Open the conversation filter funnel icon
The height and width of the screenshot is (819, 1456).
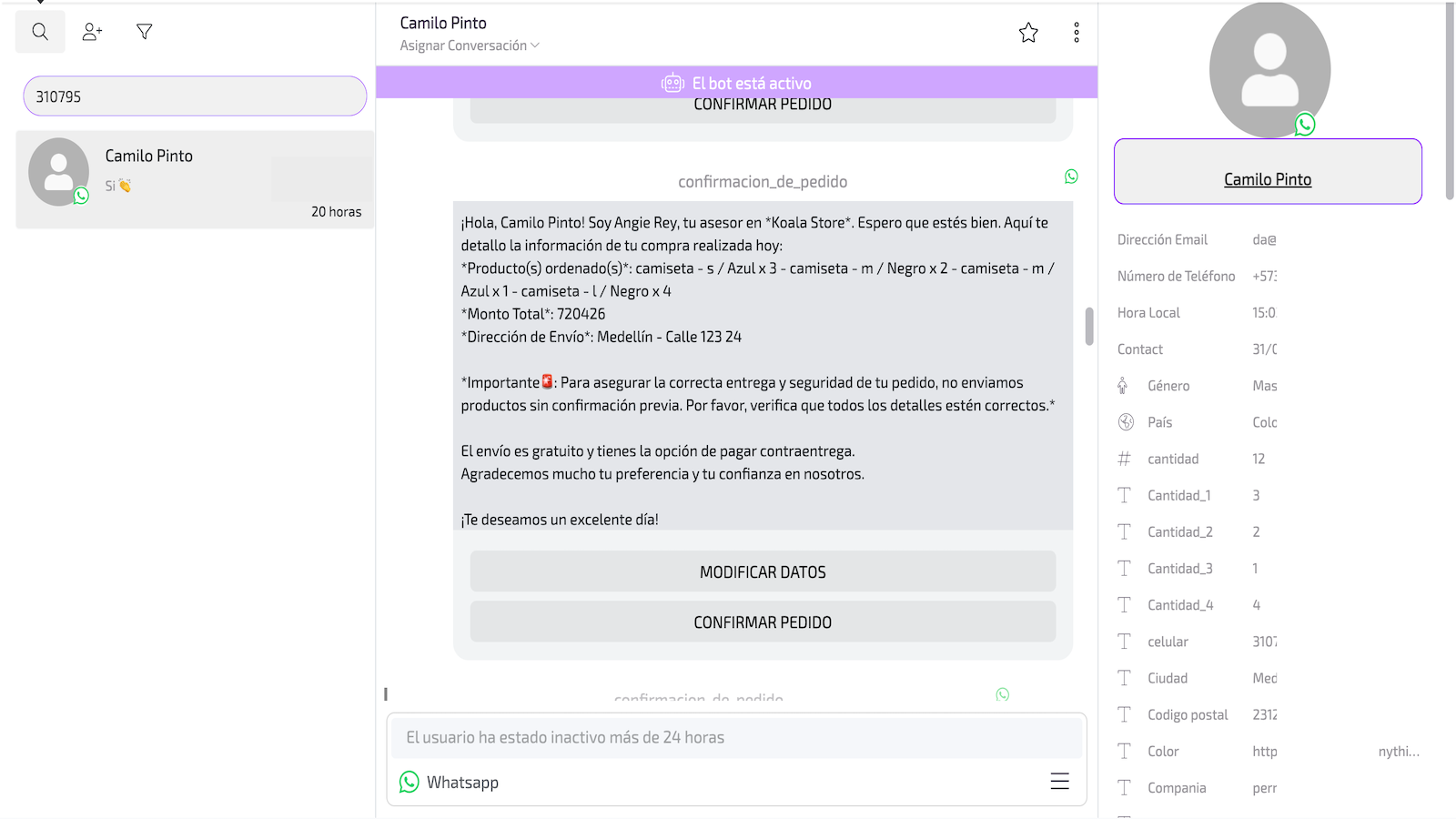[x=144, y=32]
